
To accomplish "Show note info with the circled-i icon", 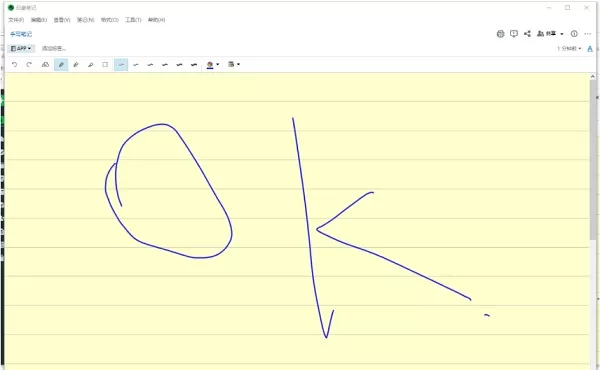I will pos(574,34).
